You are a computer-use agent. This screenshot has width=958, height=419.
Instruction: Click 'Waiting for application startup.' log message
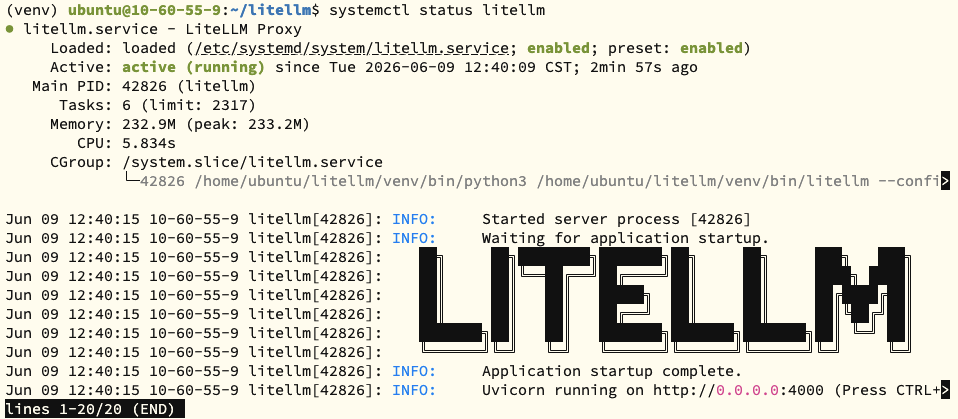625,238
